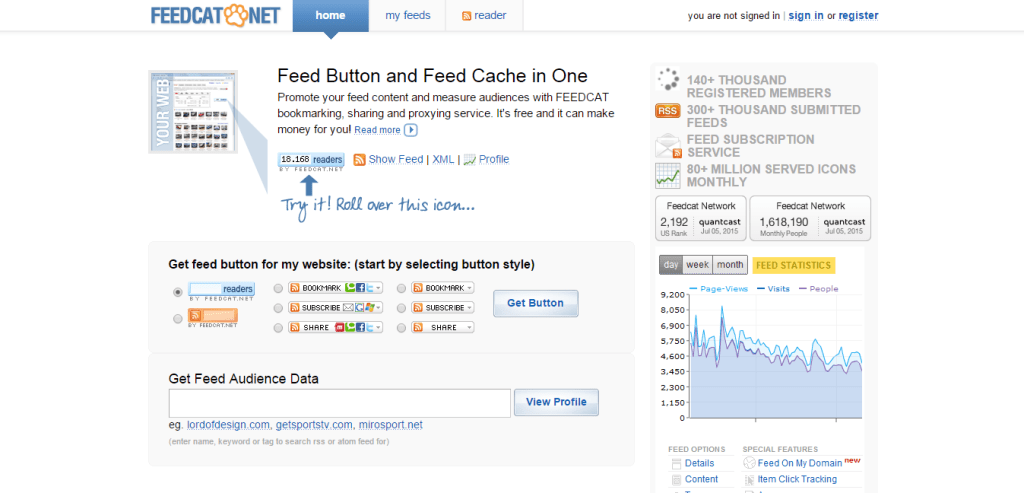Click Facebook icon on SHARE button preview
The width and height of the screenshot is (1024, 493).
pyautogui.click(x=360, y=328)
